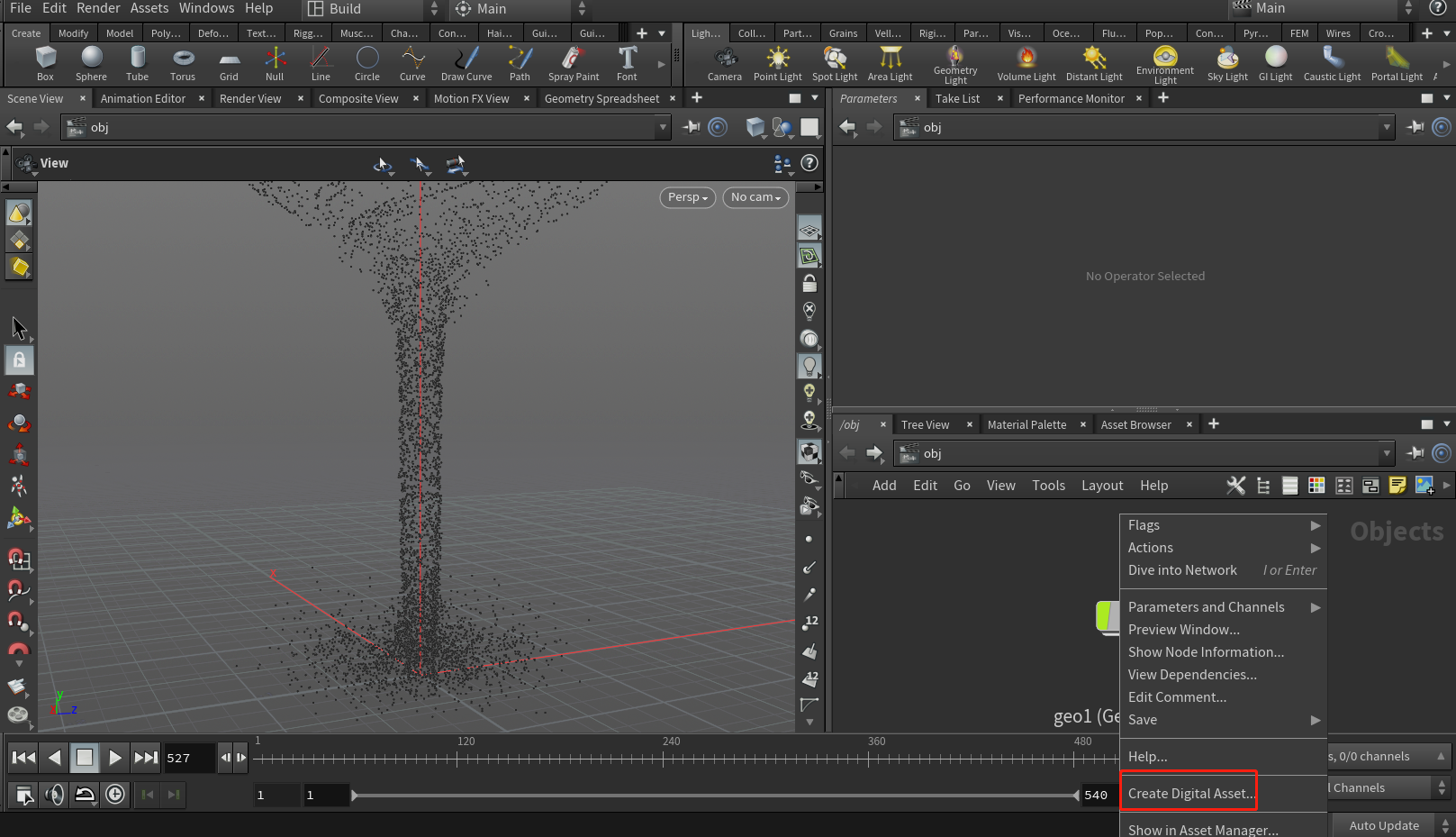Choose Create Digital Asset from the context menu
The height and width of the screenshot is (837, 1456).
(x=1188, y=793)
